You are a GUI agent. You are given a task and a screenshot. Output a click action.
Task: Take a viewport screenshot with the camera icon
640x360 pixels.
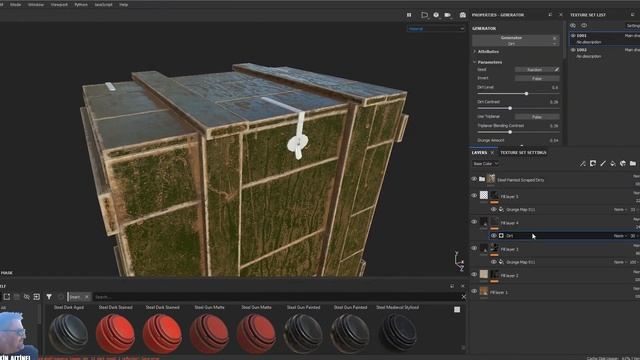pyautogui.click(x=462, y=15)
